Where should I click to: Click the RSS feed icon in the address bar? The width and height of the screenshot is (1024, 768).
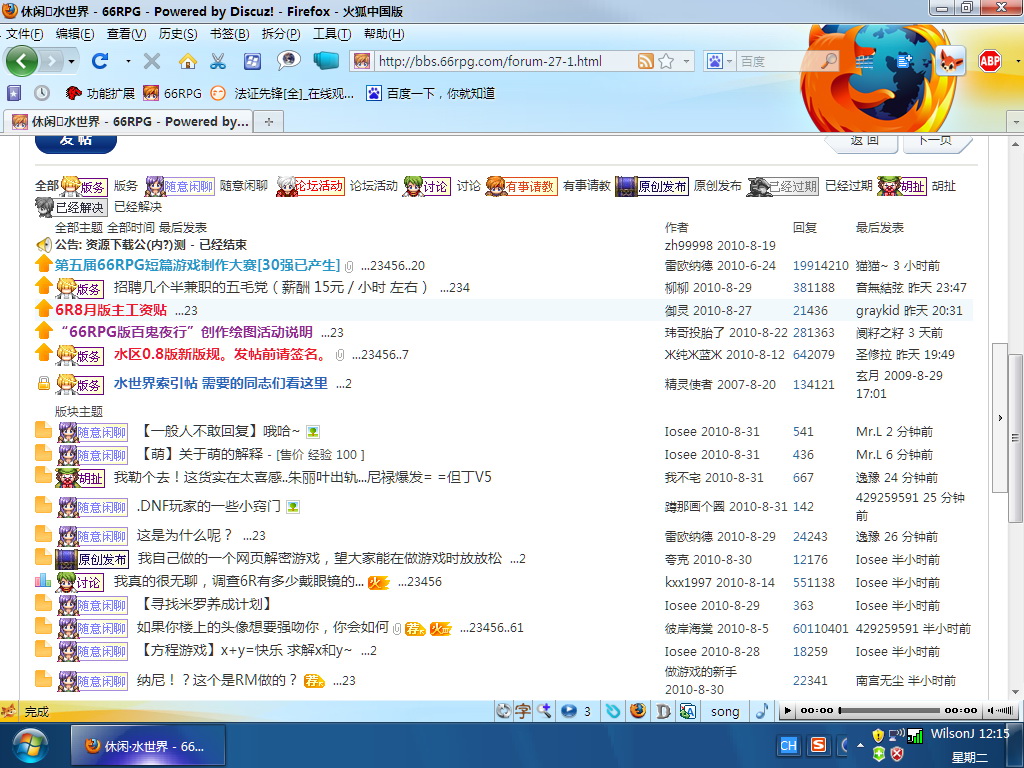(x=645, y=61)
